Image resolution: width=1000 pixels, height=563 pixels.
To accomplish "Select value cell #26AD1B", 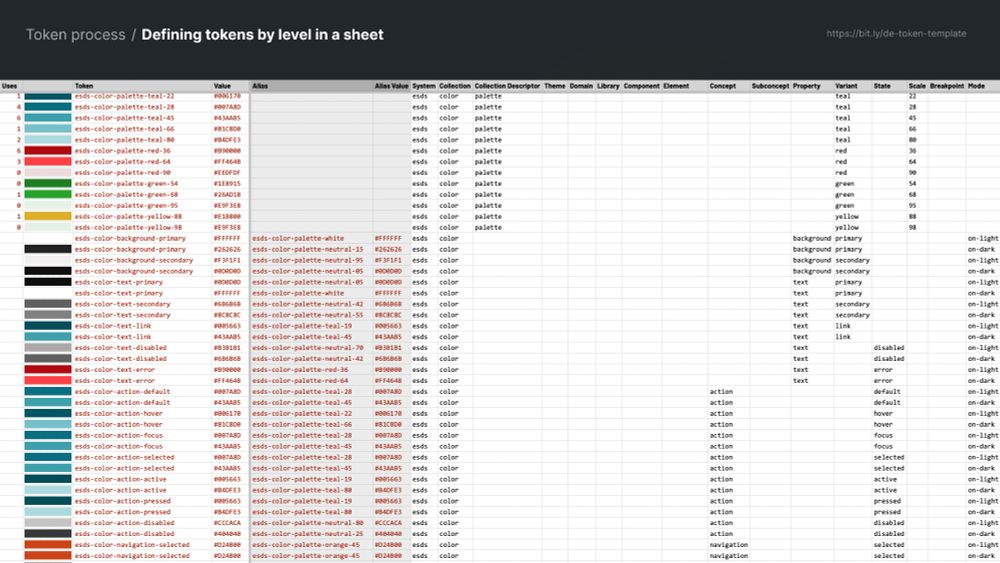I will click(x=227, y=194).
